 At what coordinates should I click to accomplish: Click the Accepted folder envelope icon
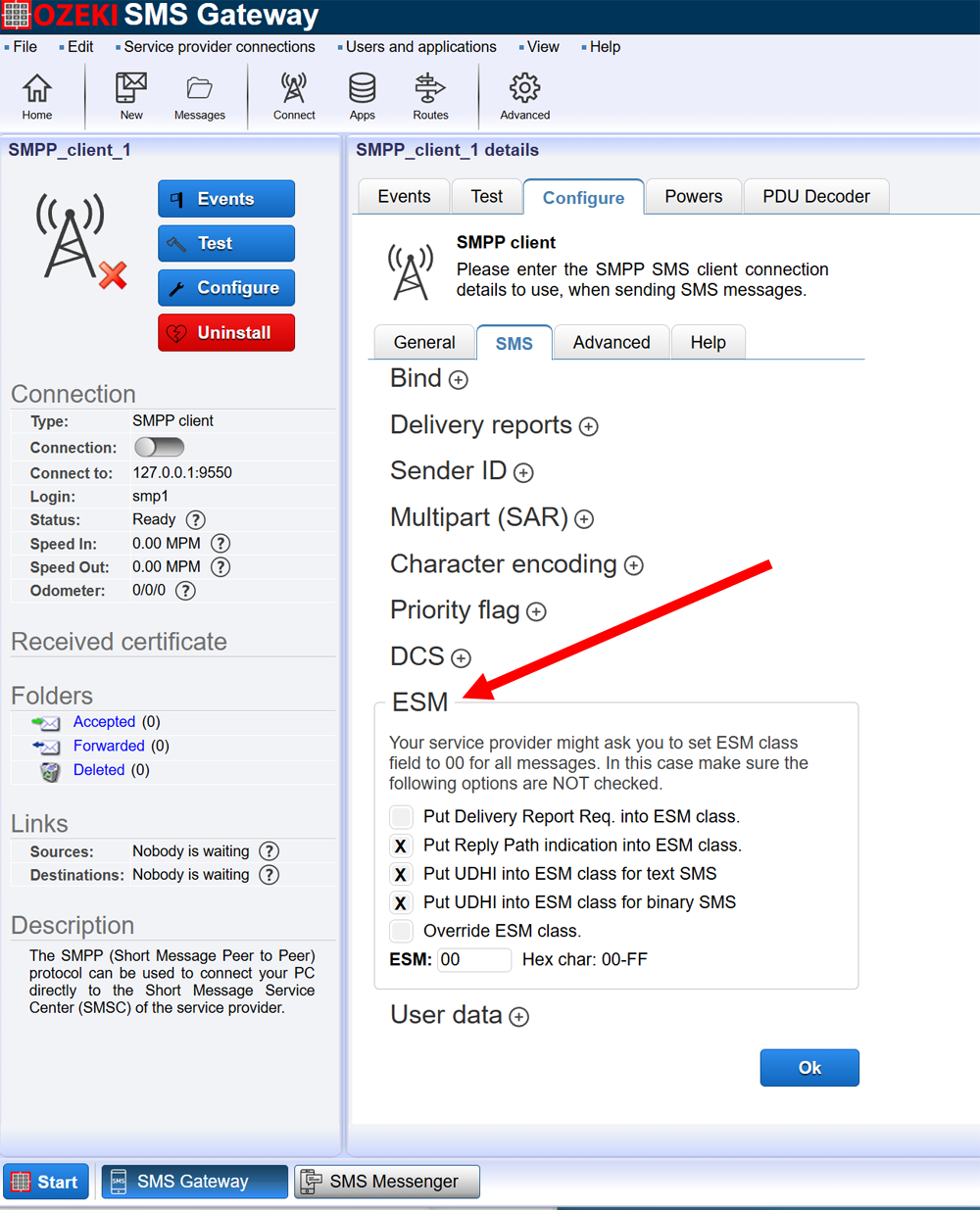(x=46, y=723)
